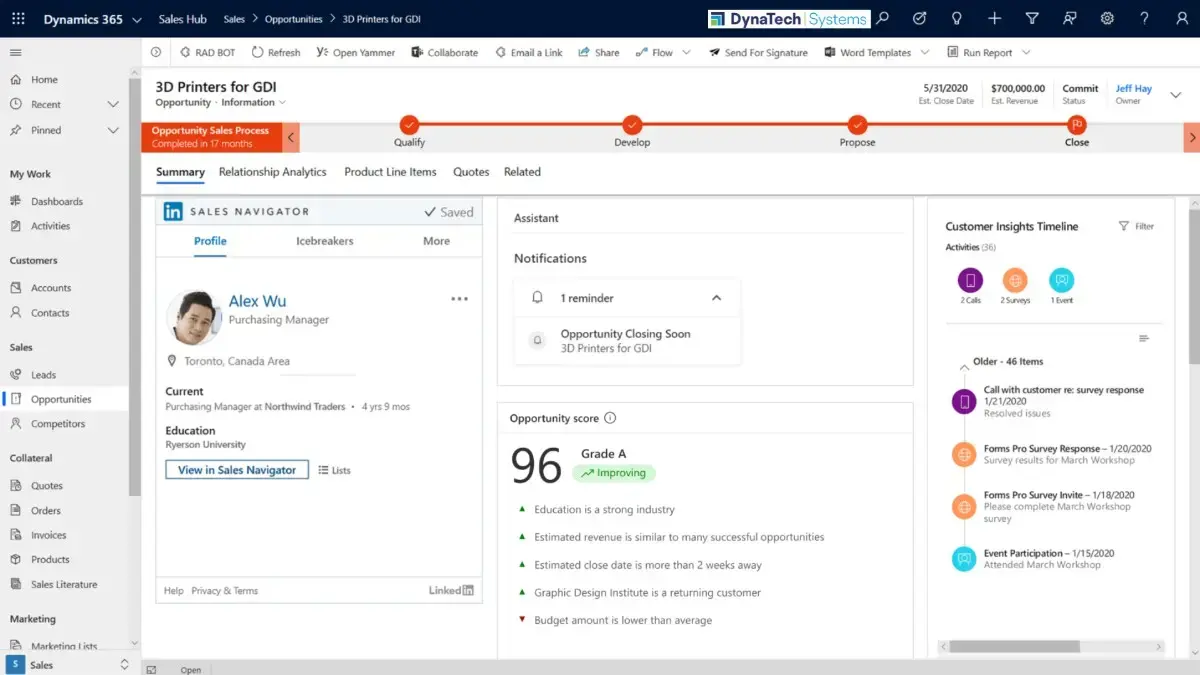Advance with the process bar right arrow
The height and width of the screenshot is (675, 1200).
(1192, 137)
